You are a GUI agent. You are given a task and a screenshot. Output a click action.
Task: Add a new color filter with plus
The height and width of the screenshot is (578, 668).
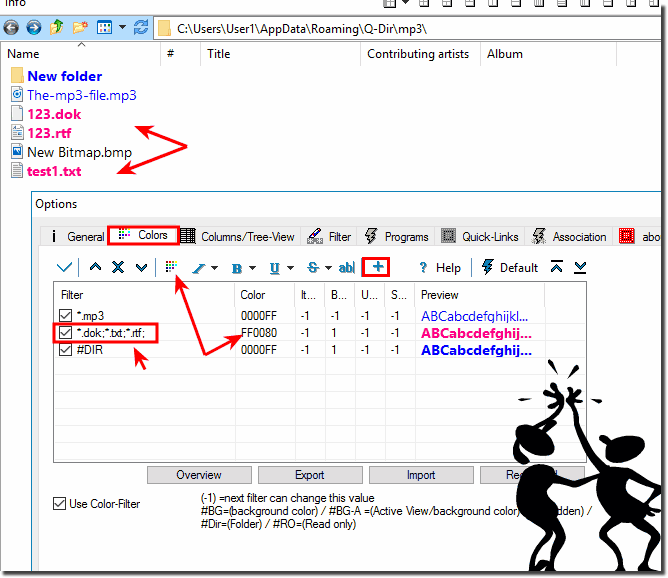(376, 267)
